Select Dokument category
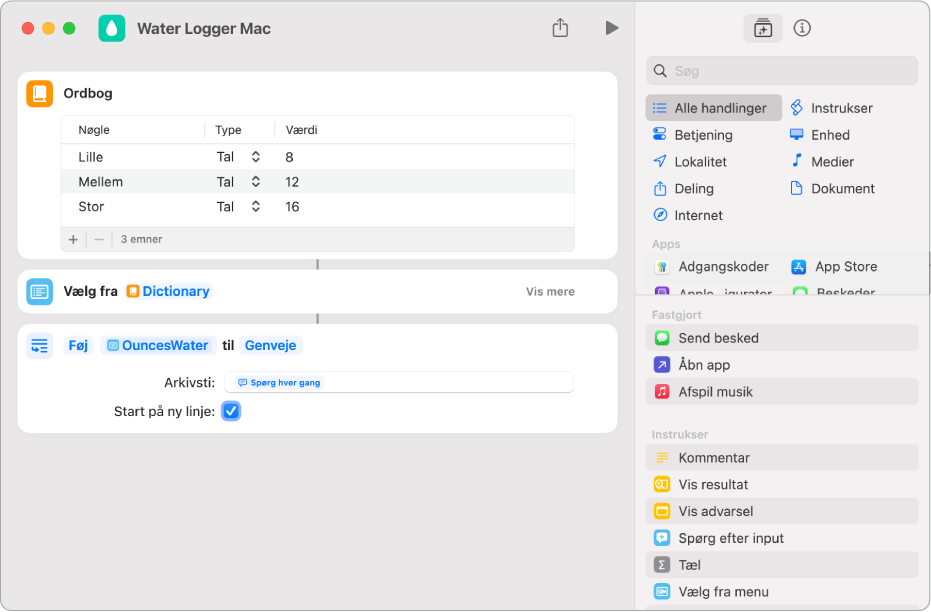The height and width of the screenshot is (612, 931). pyautogui.click(x=832, y=189)
